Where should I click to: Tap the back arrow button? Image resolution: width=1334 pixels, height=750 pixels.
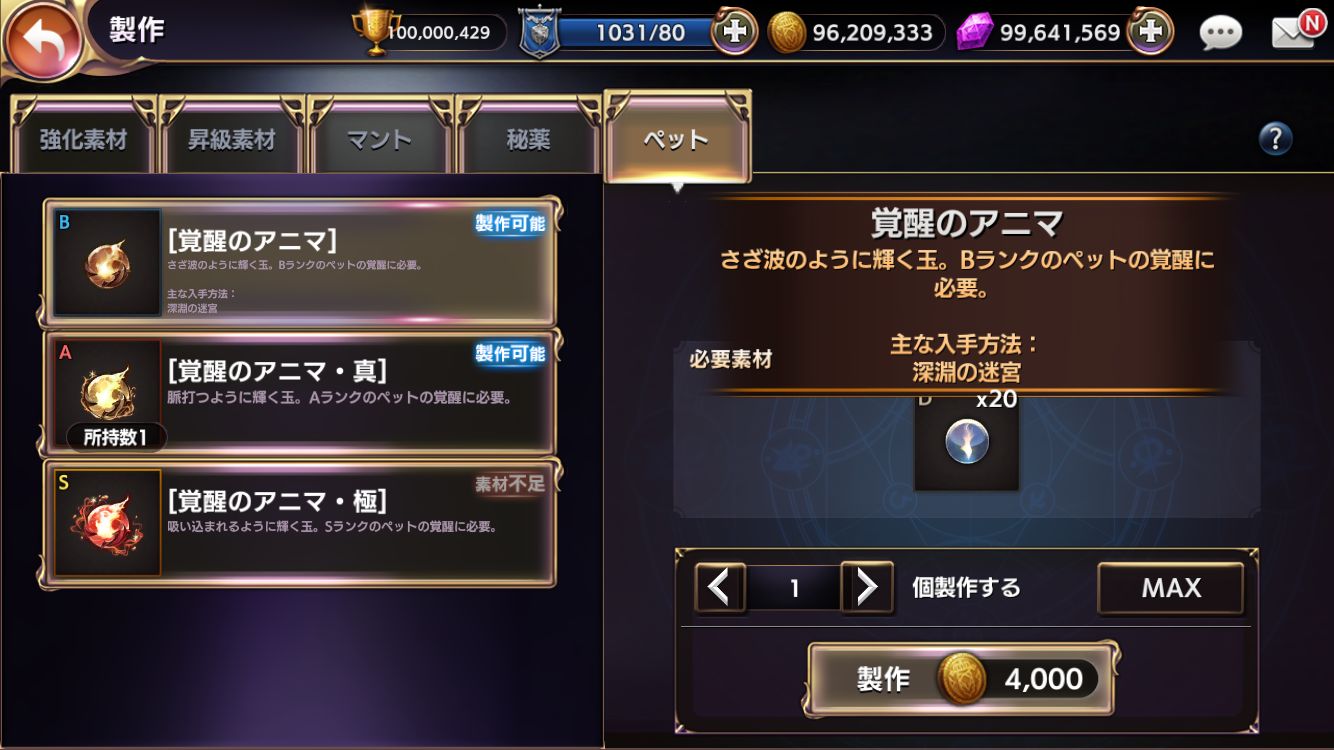tap(42, 41)
